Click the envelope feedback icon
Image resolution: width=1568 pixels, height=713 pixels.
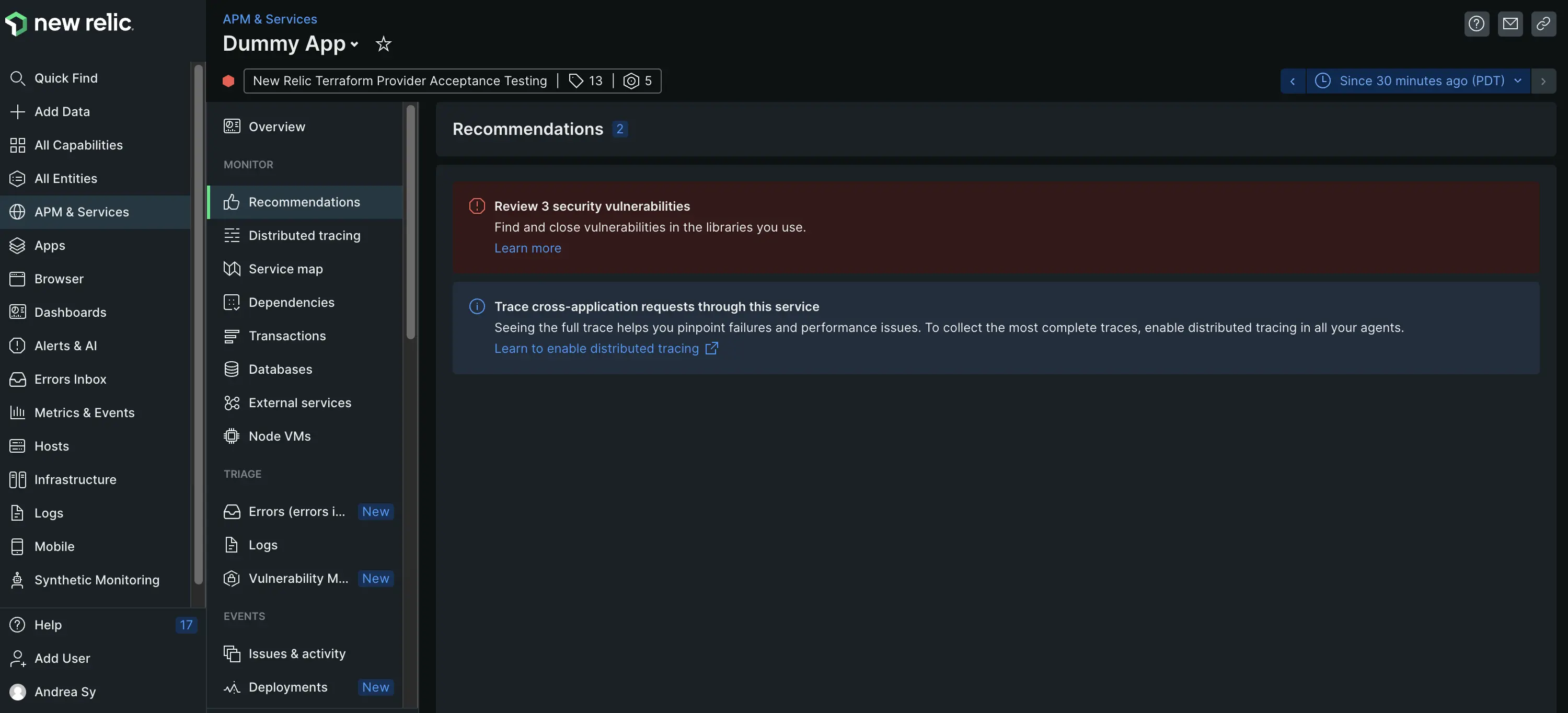[1509, 24]
